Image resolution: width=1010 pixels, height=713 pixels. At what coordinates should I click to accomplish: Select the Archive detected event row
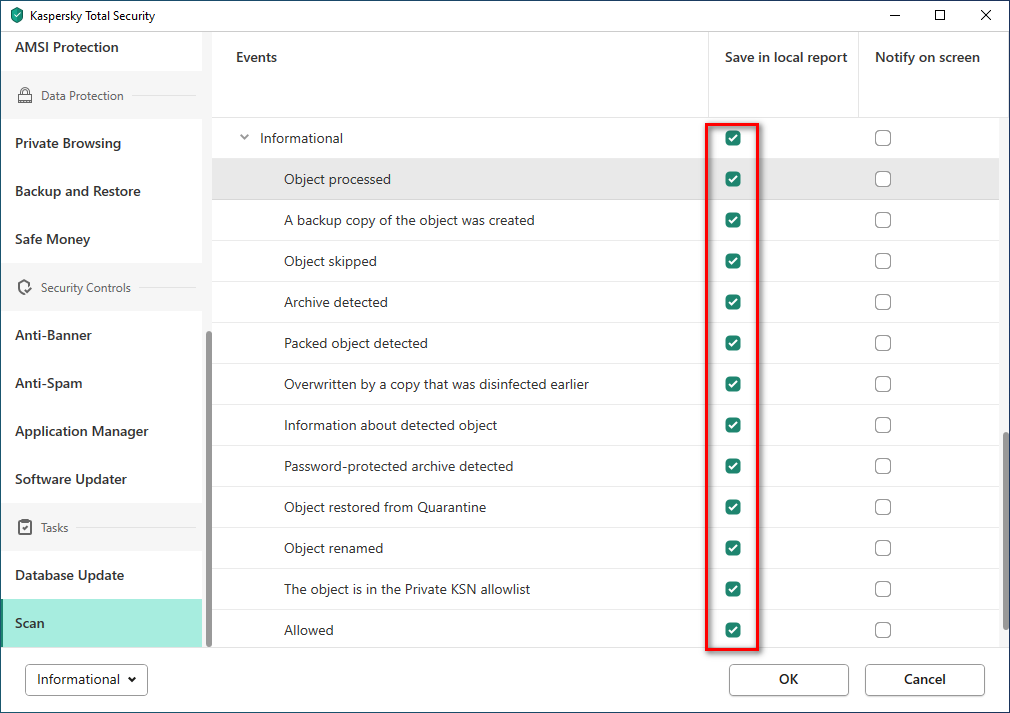pyautogui.click(x=605, y=302)
